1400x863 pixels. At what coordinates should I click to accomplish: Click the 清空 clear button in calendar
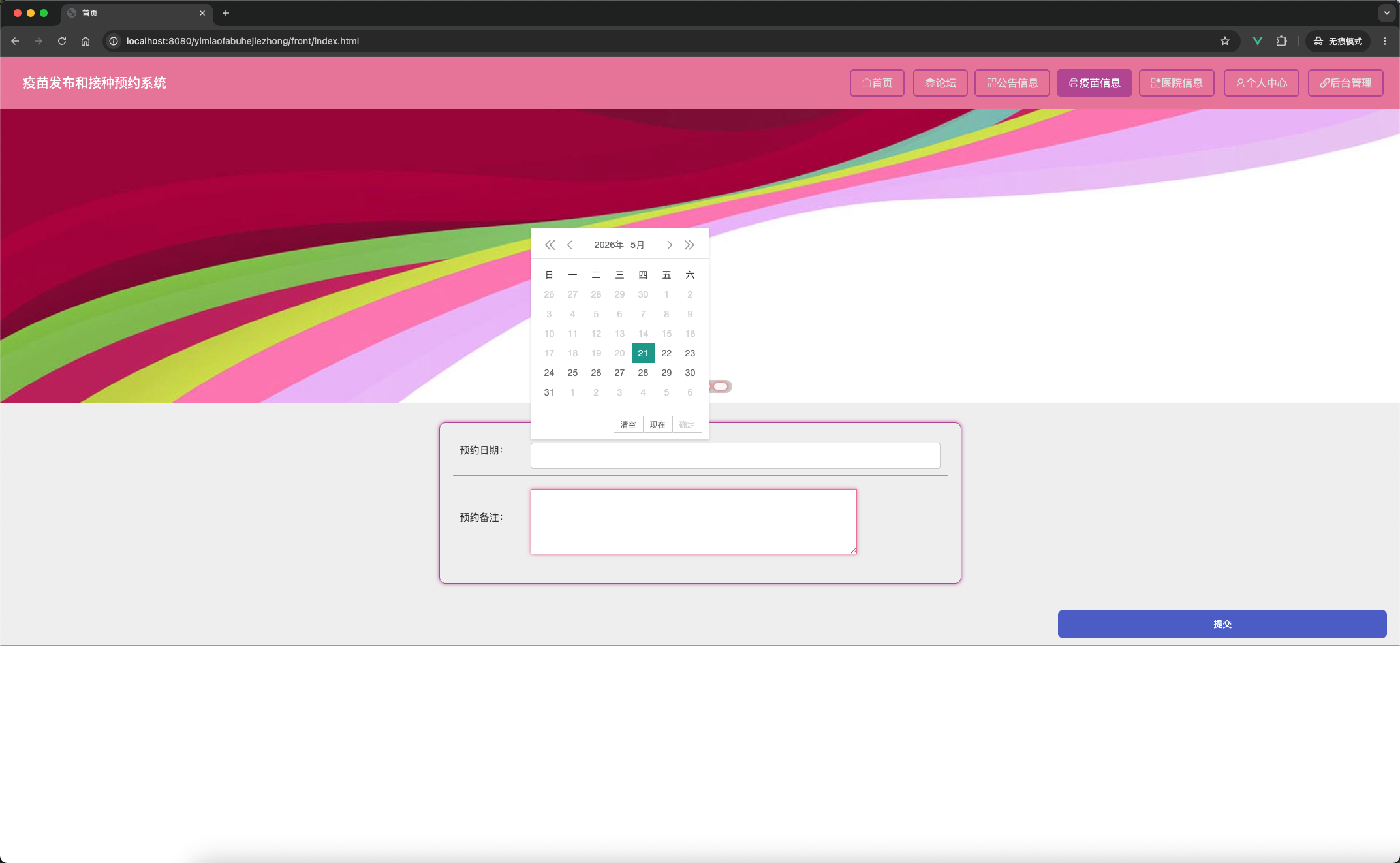pyautogui.click(x=628, y=424)
